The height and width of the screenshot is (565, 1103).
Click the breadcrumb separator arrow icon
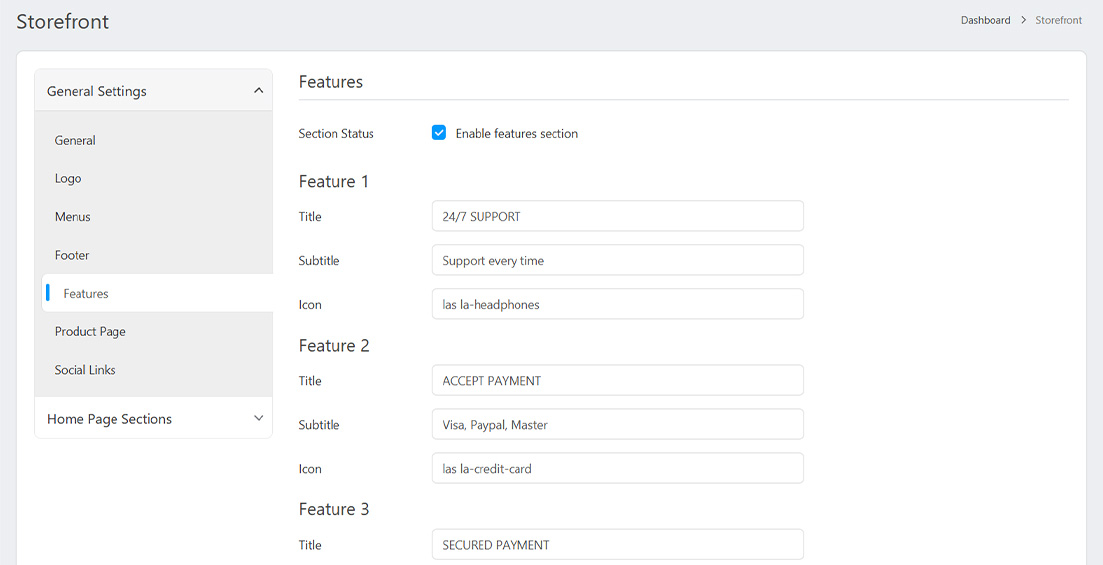(1023, 20)
